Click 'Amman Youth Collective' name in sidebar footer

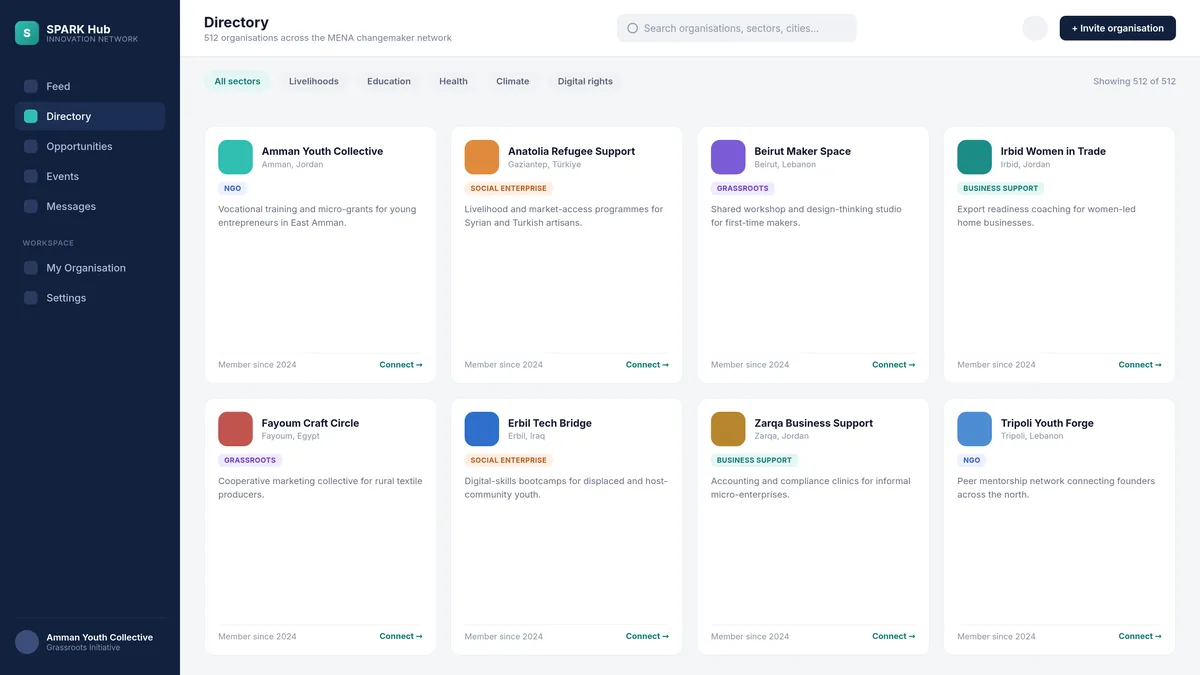tap(100, 637)
